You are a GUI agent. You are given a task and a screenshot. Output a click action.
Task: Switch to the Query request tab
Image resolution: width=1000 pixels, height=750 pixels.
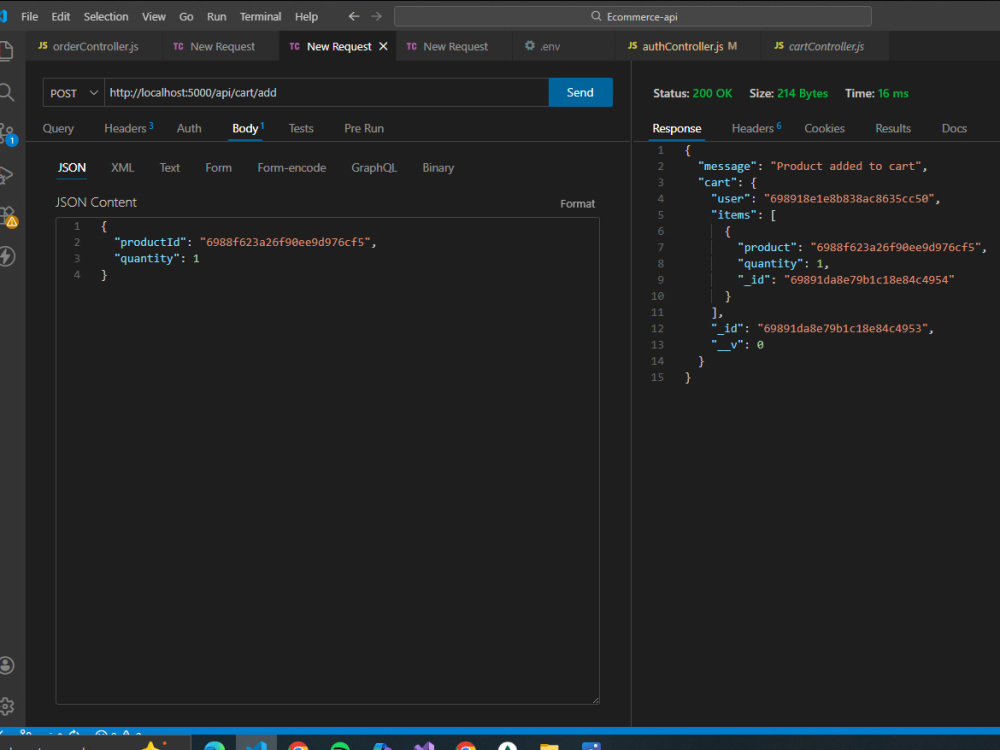(x=58, y=129)
